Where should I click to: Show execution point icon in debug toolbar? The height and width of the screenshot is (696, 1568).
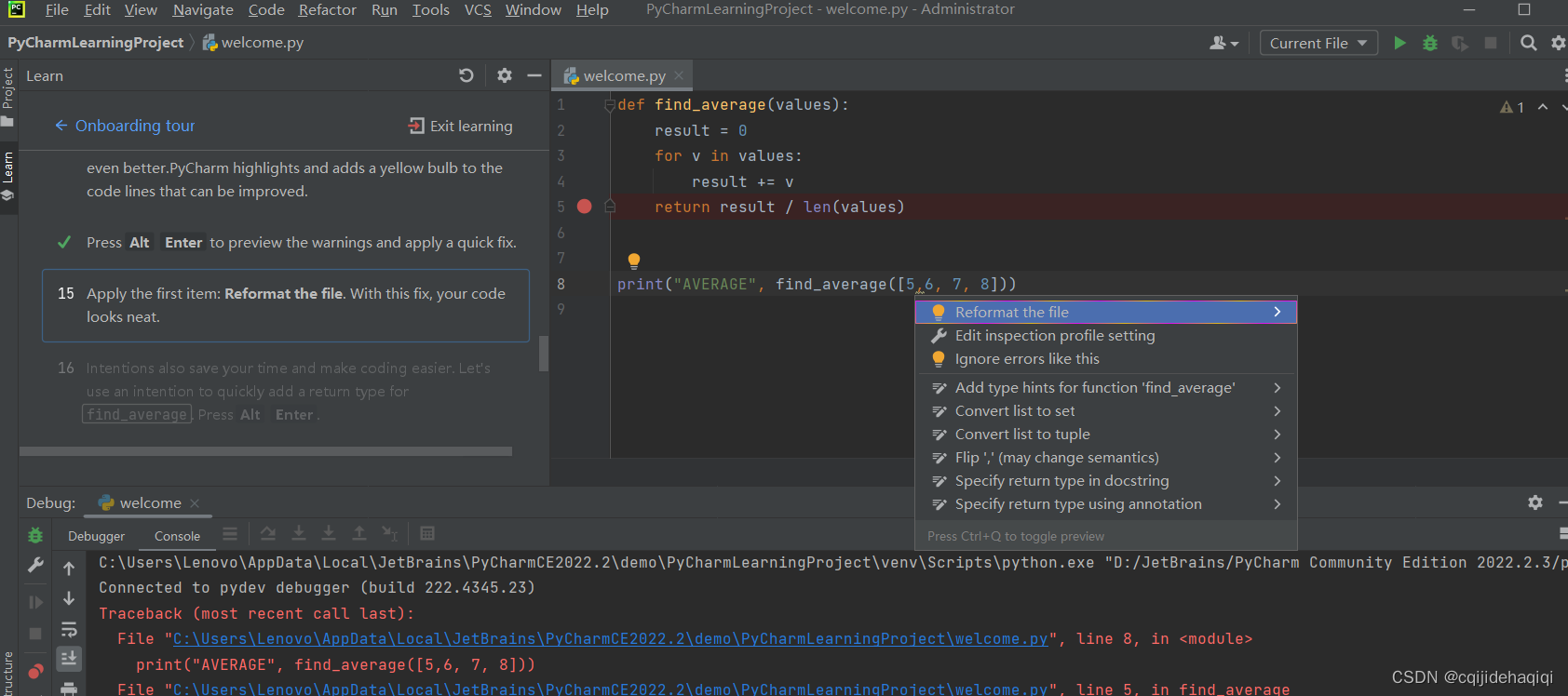click(x=230, y=533)
